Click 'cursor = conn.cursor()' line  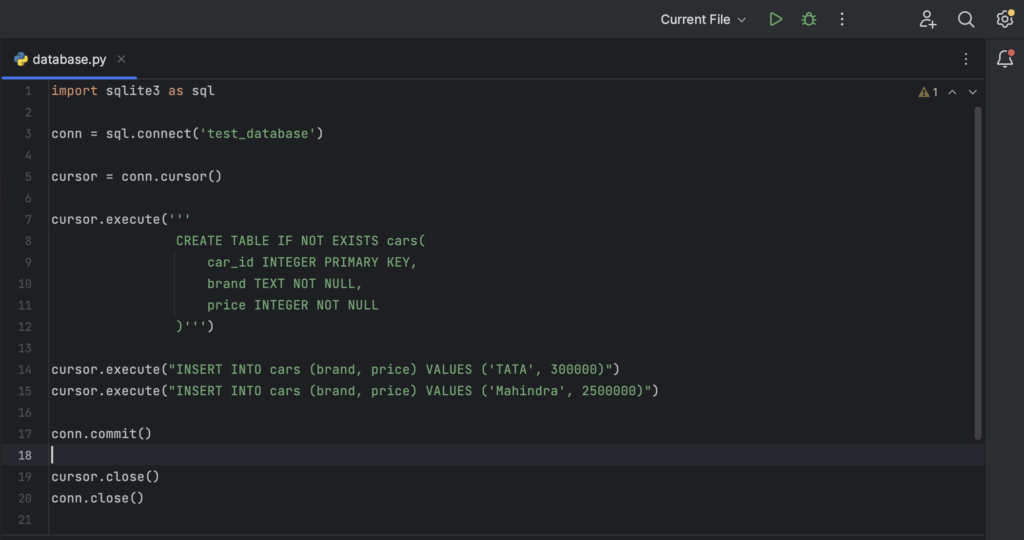(136, 176)
